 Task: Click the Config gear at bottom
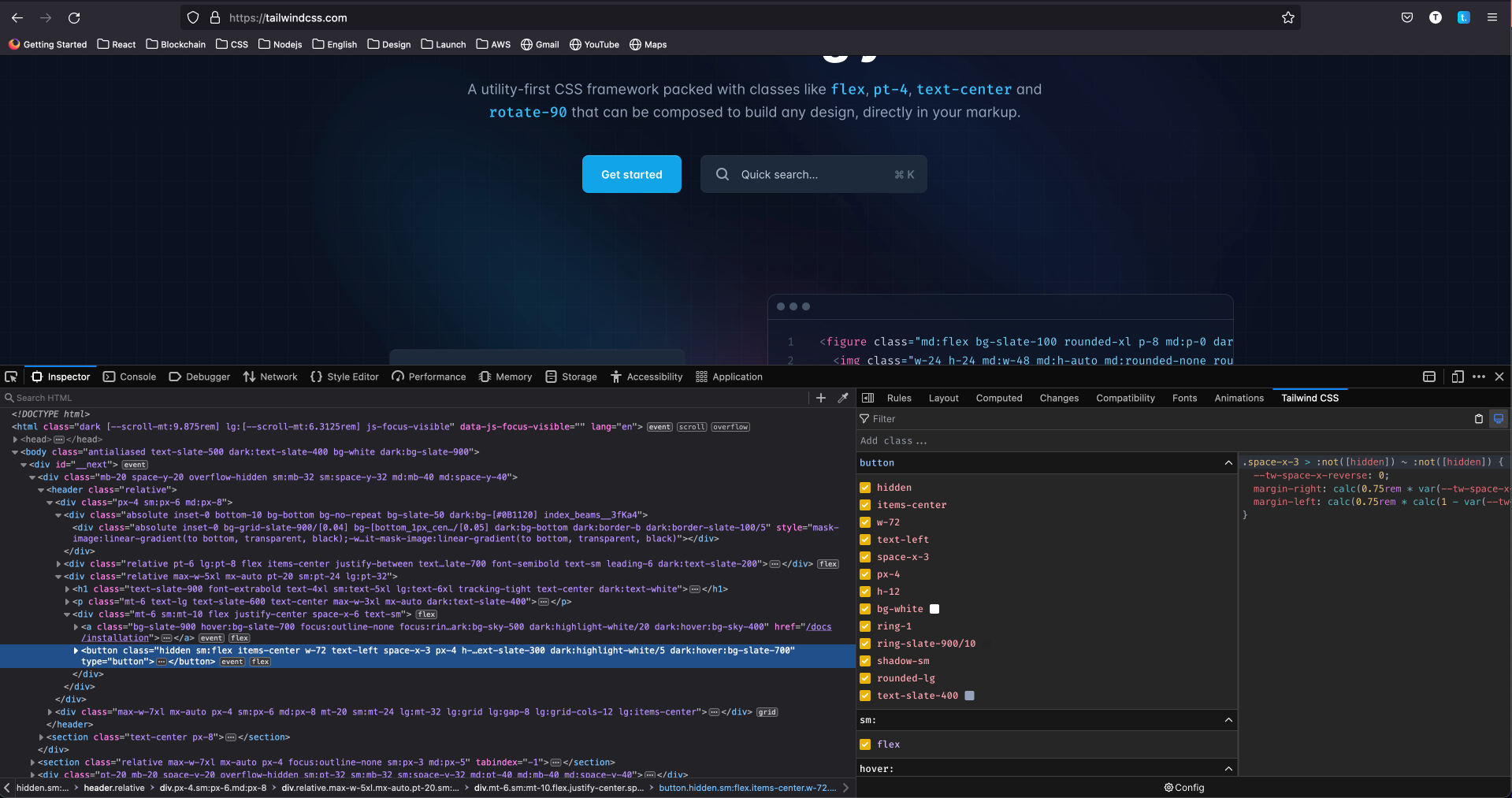click(1184, 788)
